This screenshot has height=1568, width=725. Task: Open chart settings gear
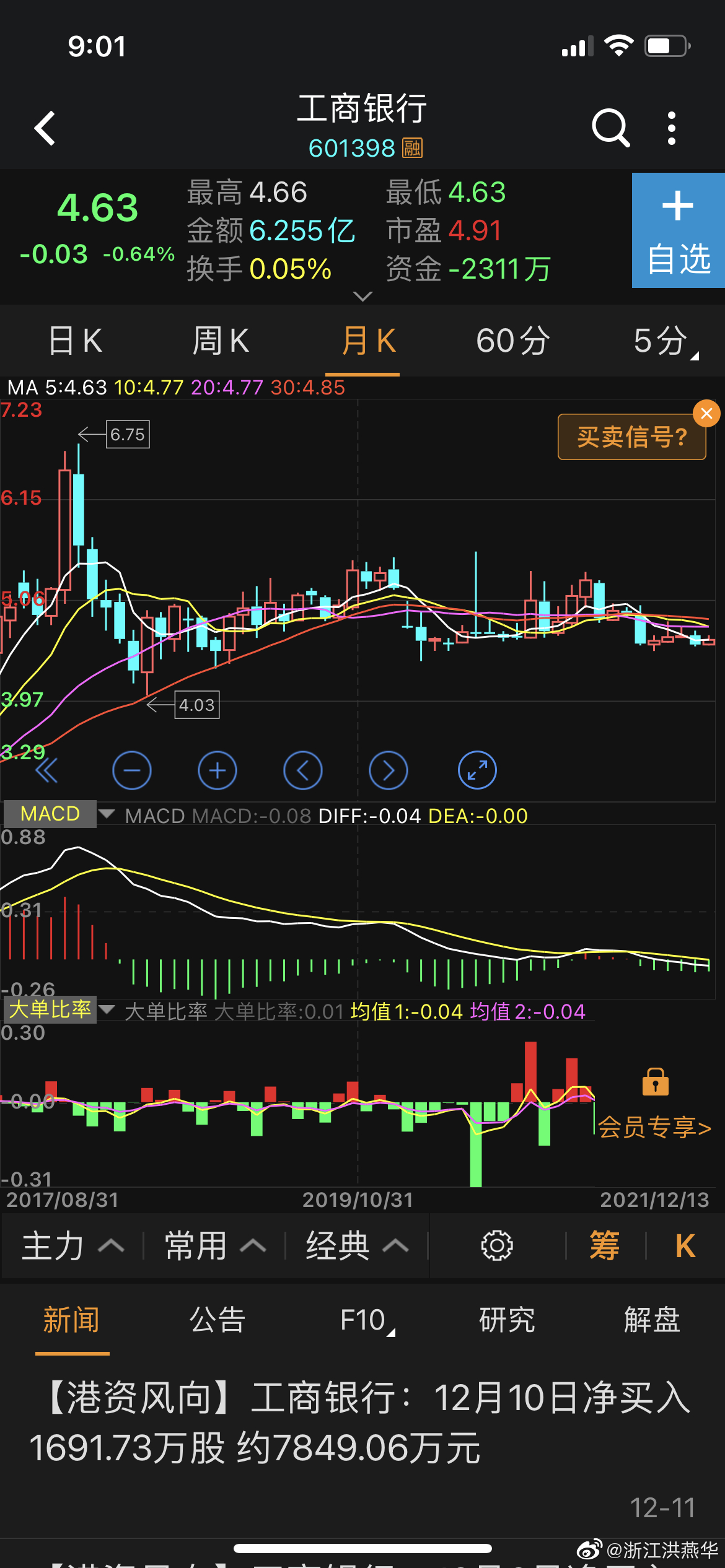497,1246
